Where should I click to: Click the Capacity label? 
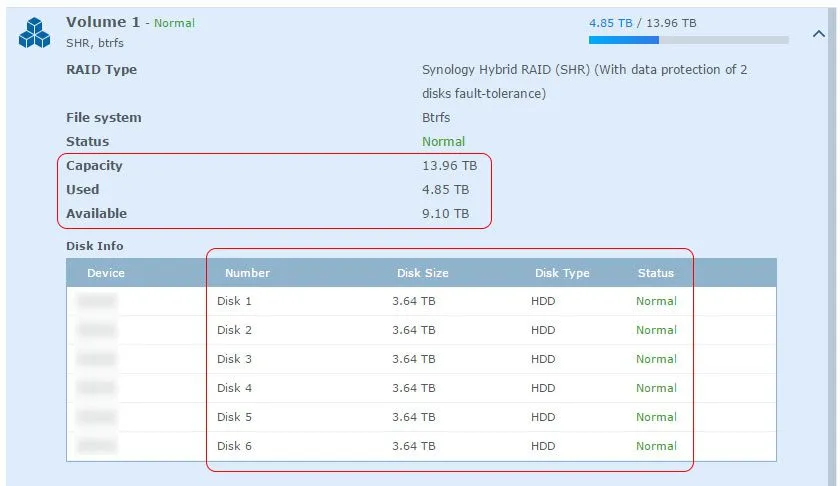click(x=94, y=166)
